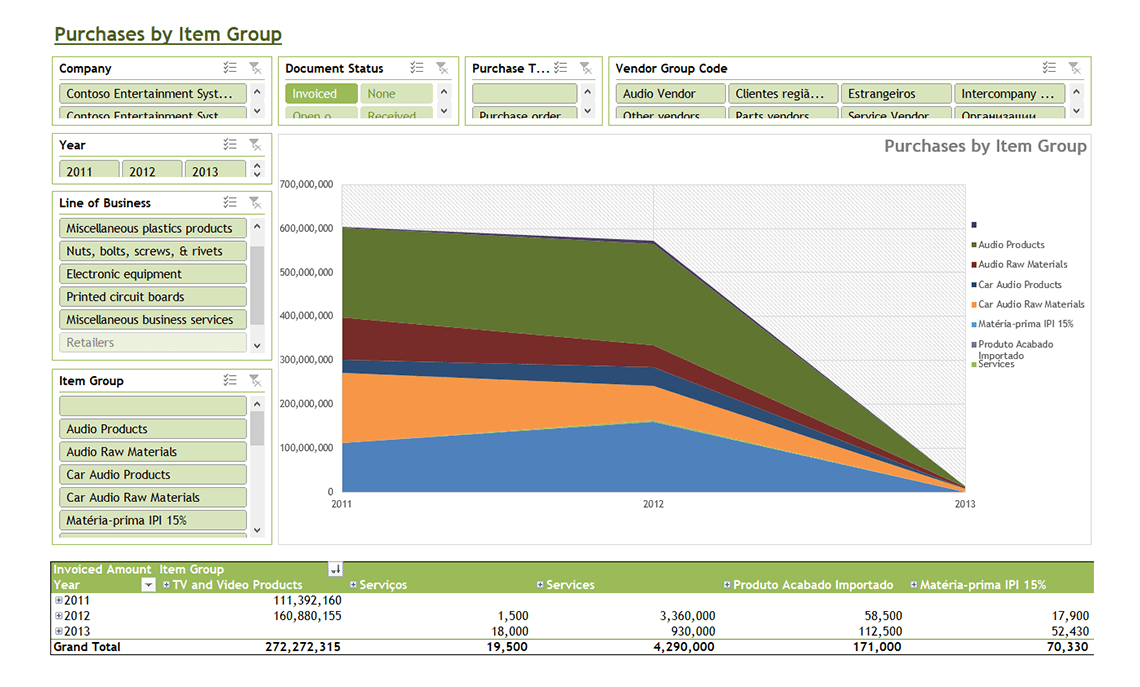Image resolution: width=1140 pixels, height=687 pixels.
Task: Toggle Audio Vendor in the Vendor Group slicer
Action: [x=670, y=94]
